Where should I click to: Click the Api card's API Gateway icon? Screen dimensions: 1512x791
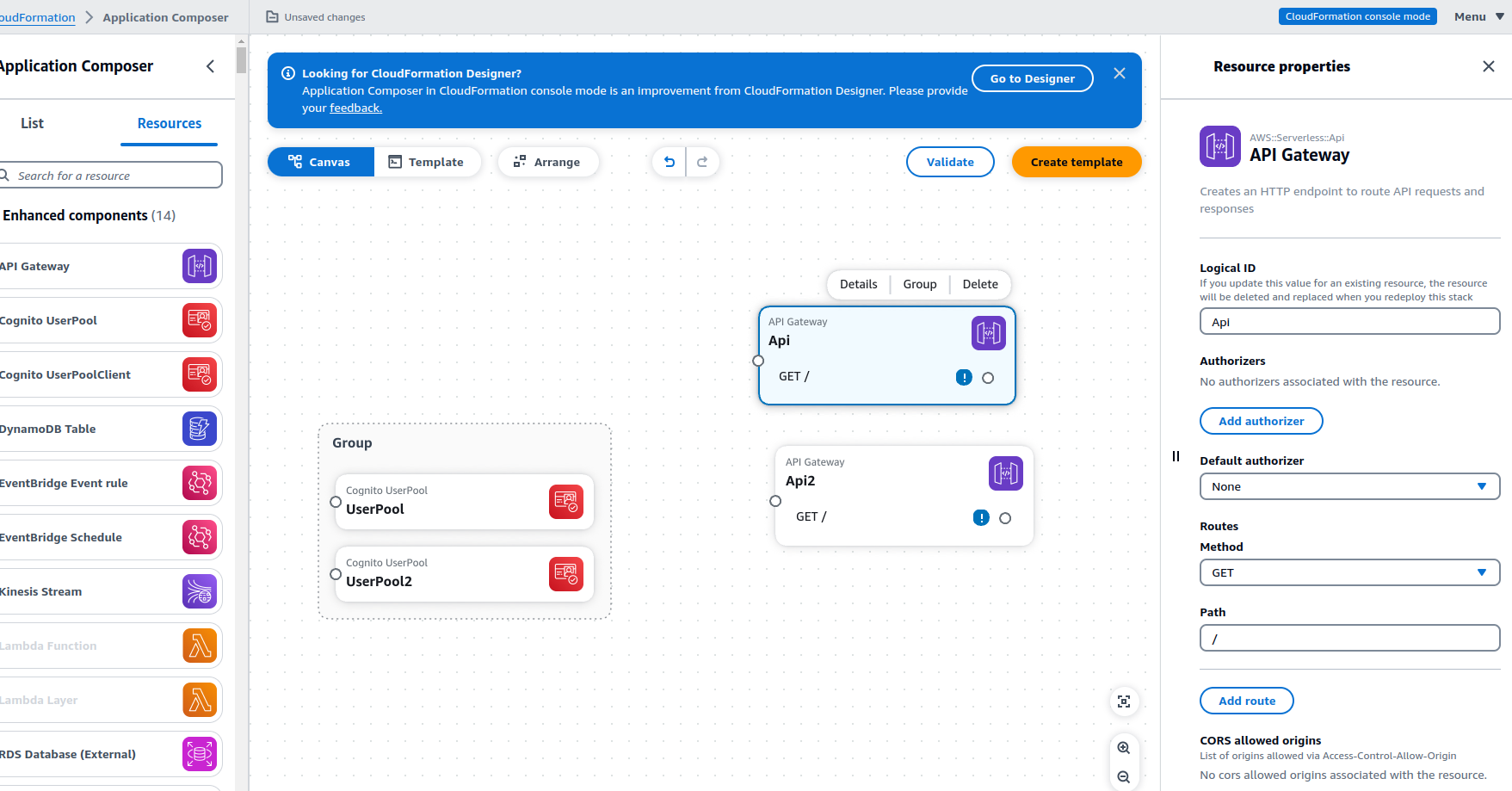989,333
